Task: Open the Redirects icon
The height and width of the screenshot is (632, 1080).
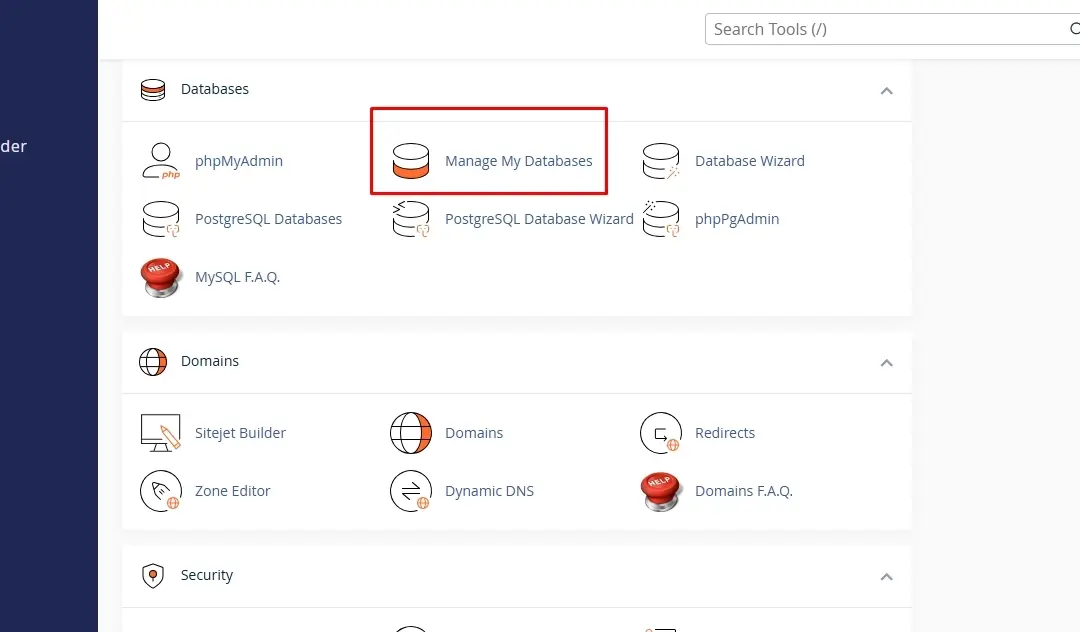Action: (x=661, y=433)
